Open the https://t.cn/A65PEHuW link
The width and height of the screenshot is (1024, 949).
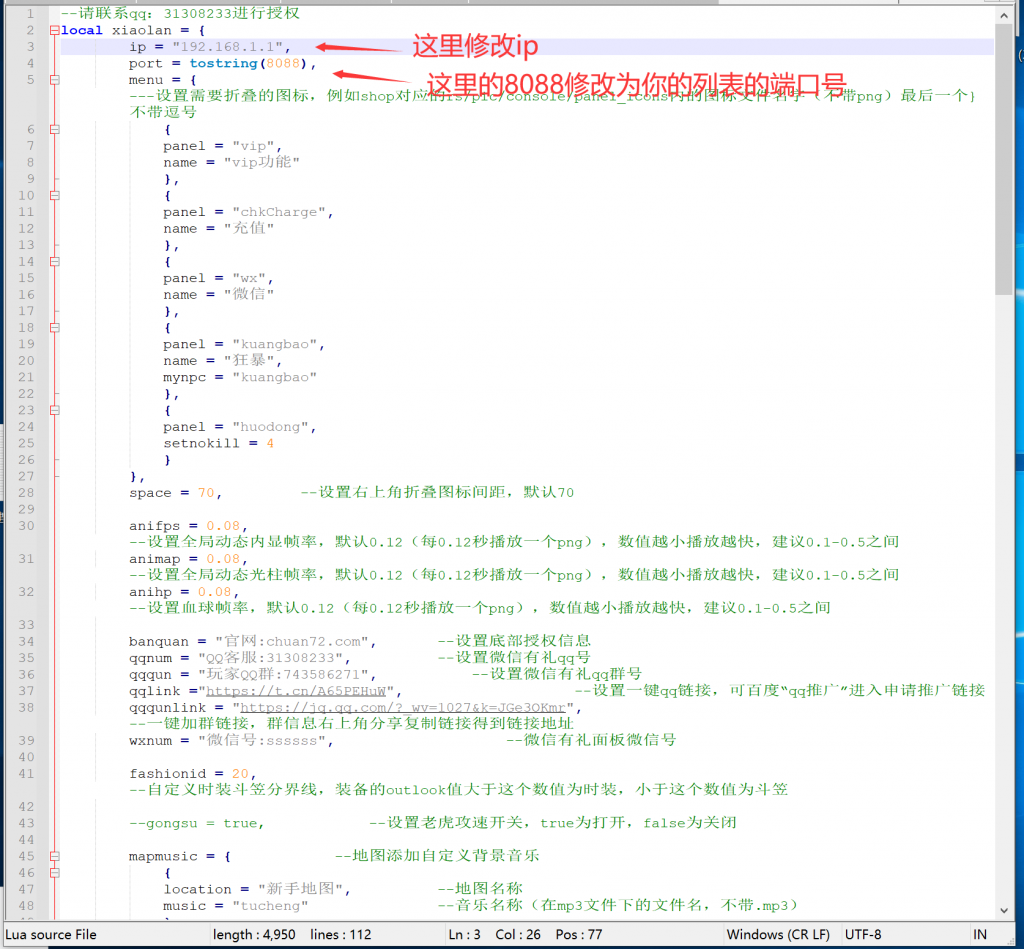tap(296, 691)
